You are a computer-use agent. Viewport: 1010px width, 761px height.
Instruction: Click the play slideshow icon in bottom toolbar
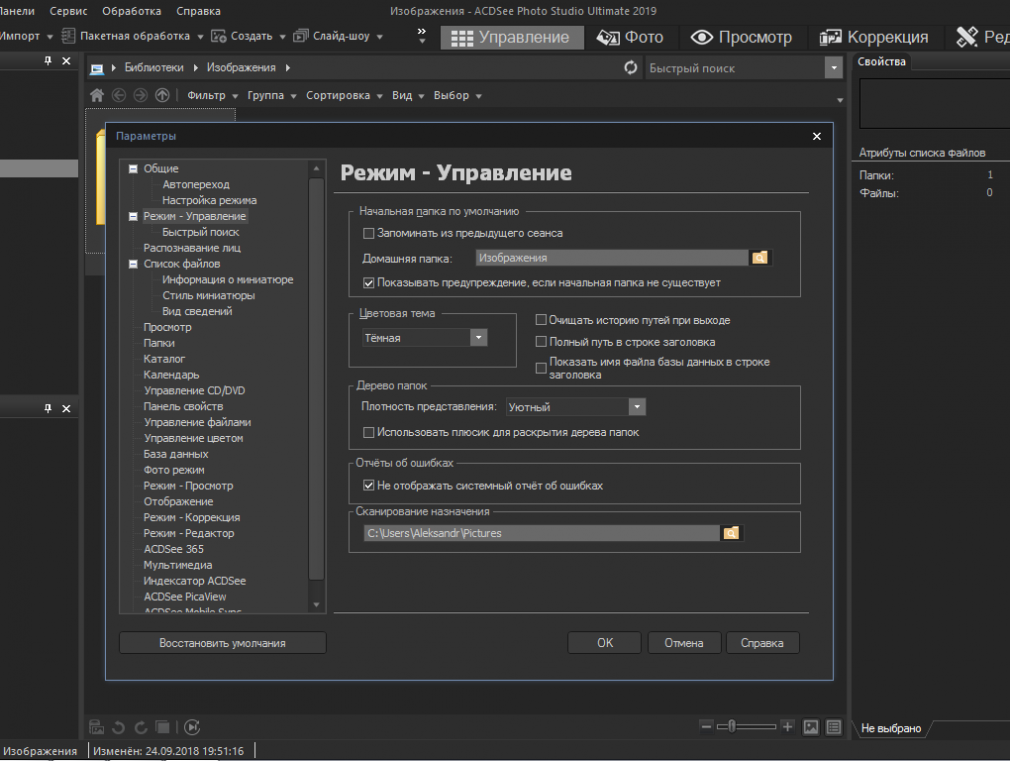click(x=192, y=727)
